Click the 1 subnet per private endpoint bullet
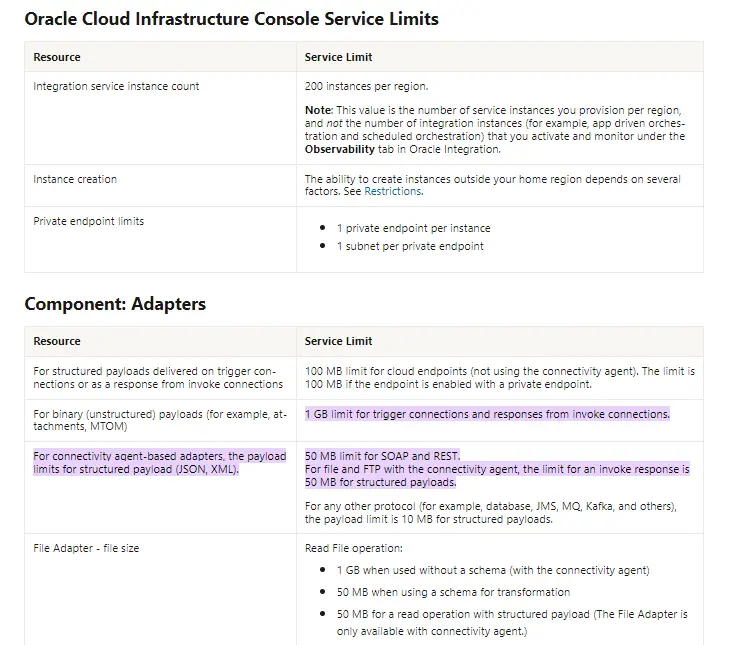This screenshot has width=734, height=645. click(x=410, y=246)
